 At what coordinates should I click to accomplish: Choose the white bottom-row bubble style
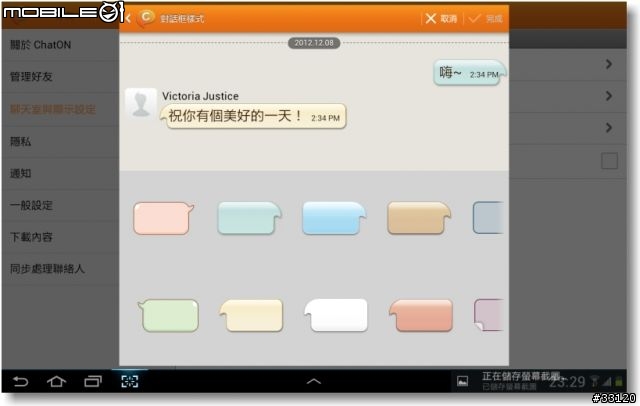pos(336,315)
